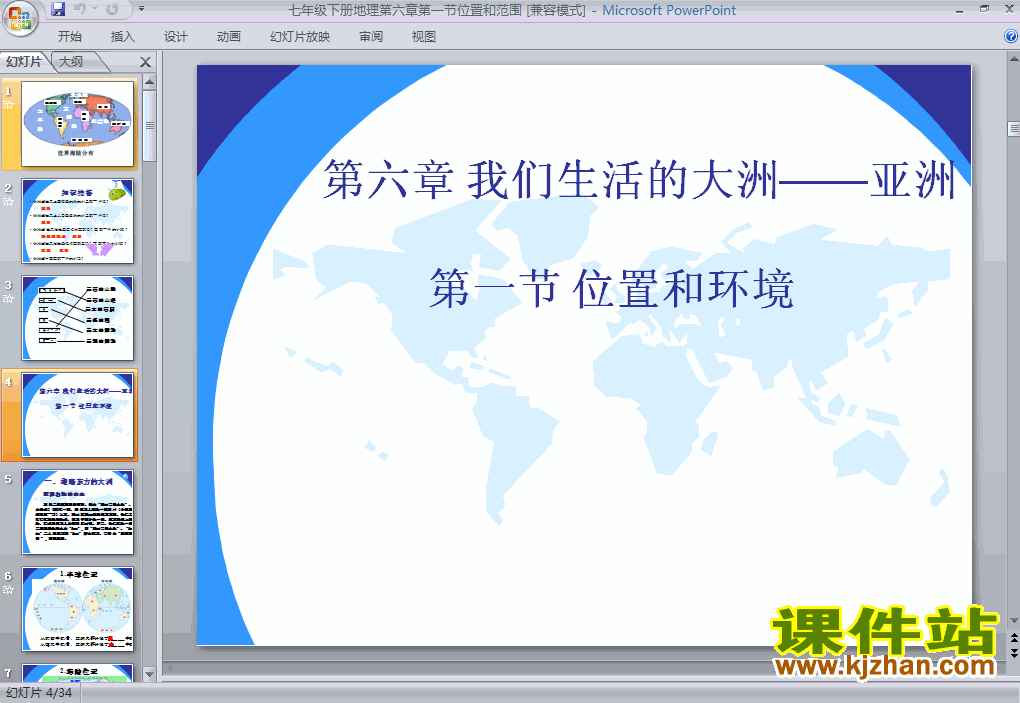The height and width of the screenshot is (703, 1020).
Task: Save the presentation with the floppy disk icon
Action: point(58,9)
